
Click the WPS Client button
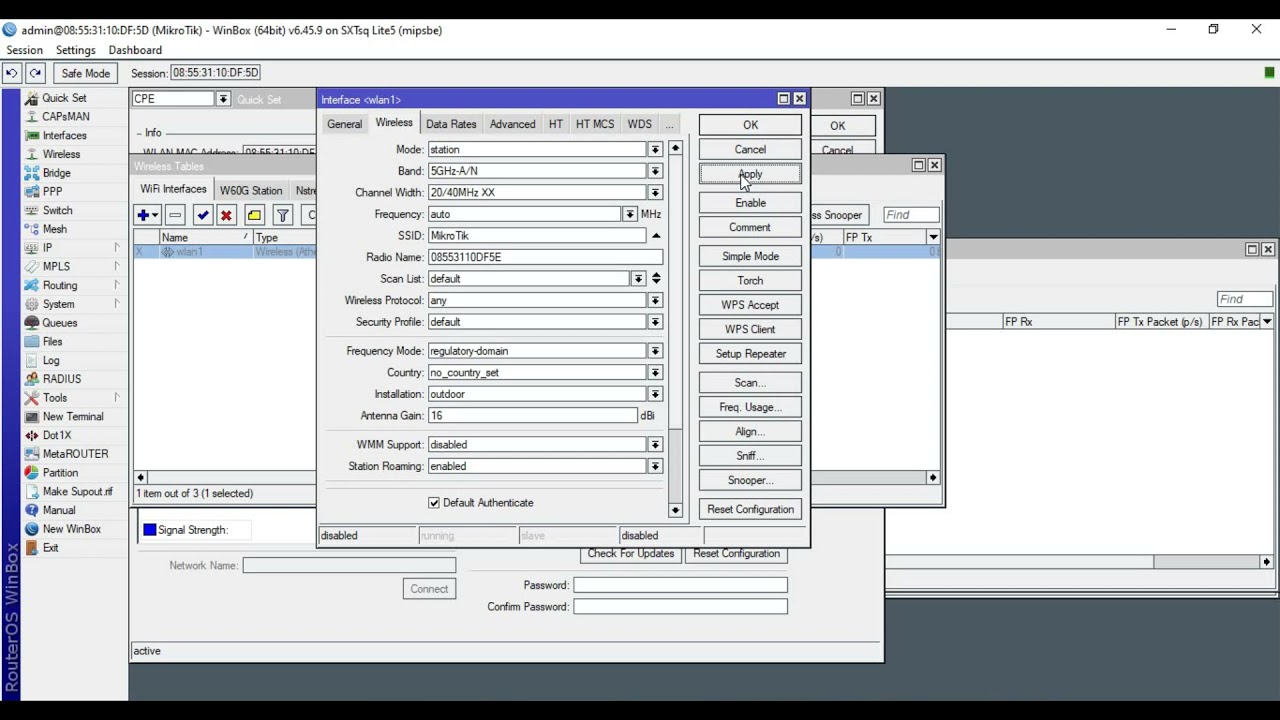[x=750, y=329]
